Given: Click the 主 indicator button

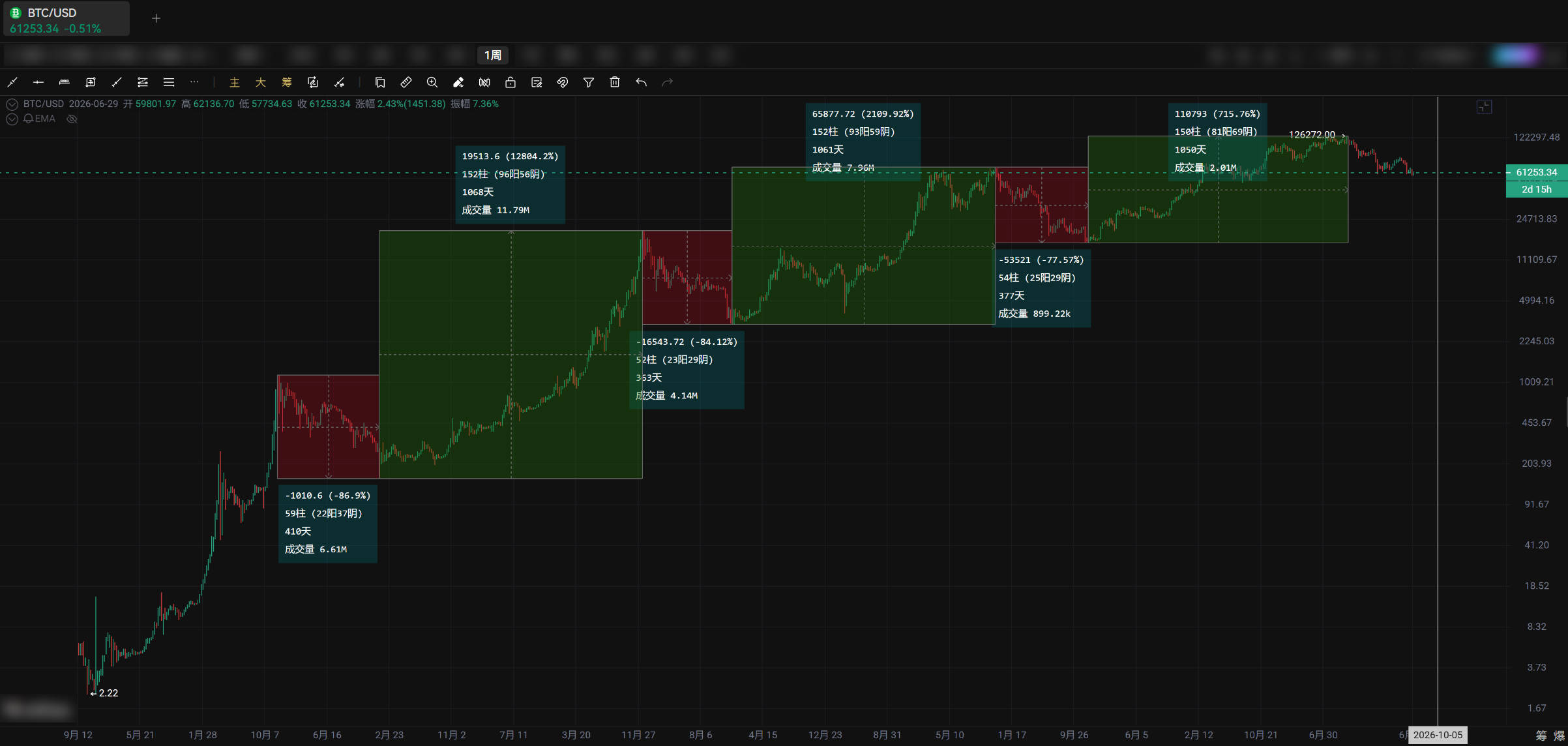Looking at the screenshot, I should click(x=235, y=82).
